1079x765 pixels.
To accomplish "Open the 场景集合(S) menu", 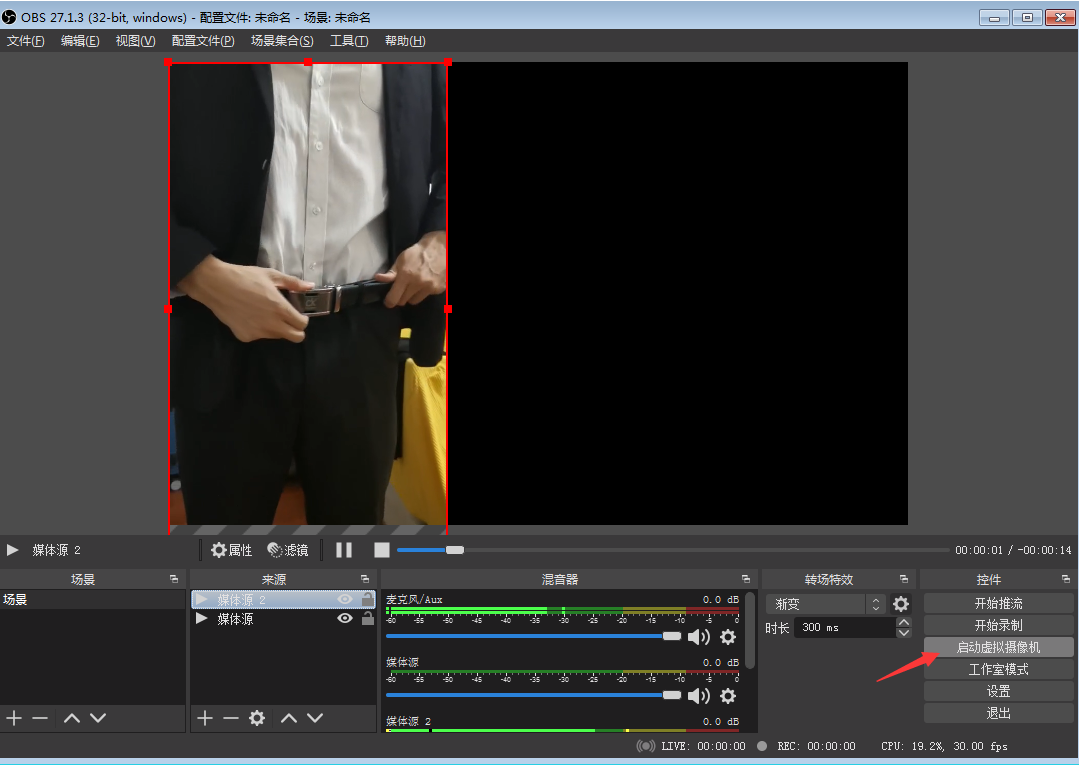I will coord(282,41).
